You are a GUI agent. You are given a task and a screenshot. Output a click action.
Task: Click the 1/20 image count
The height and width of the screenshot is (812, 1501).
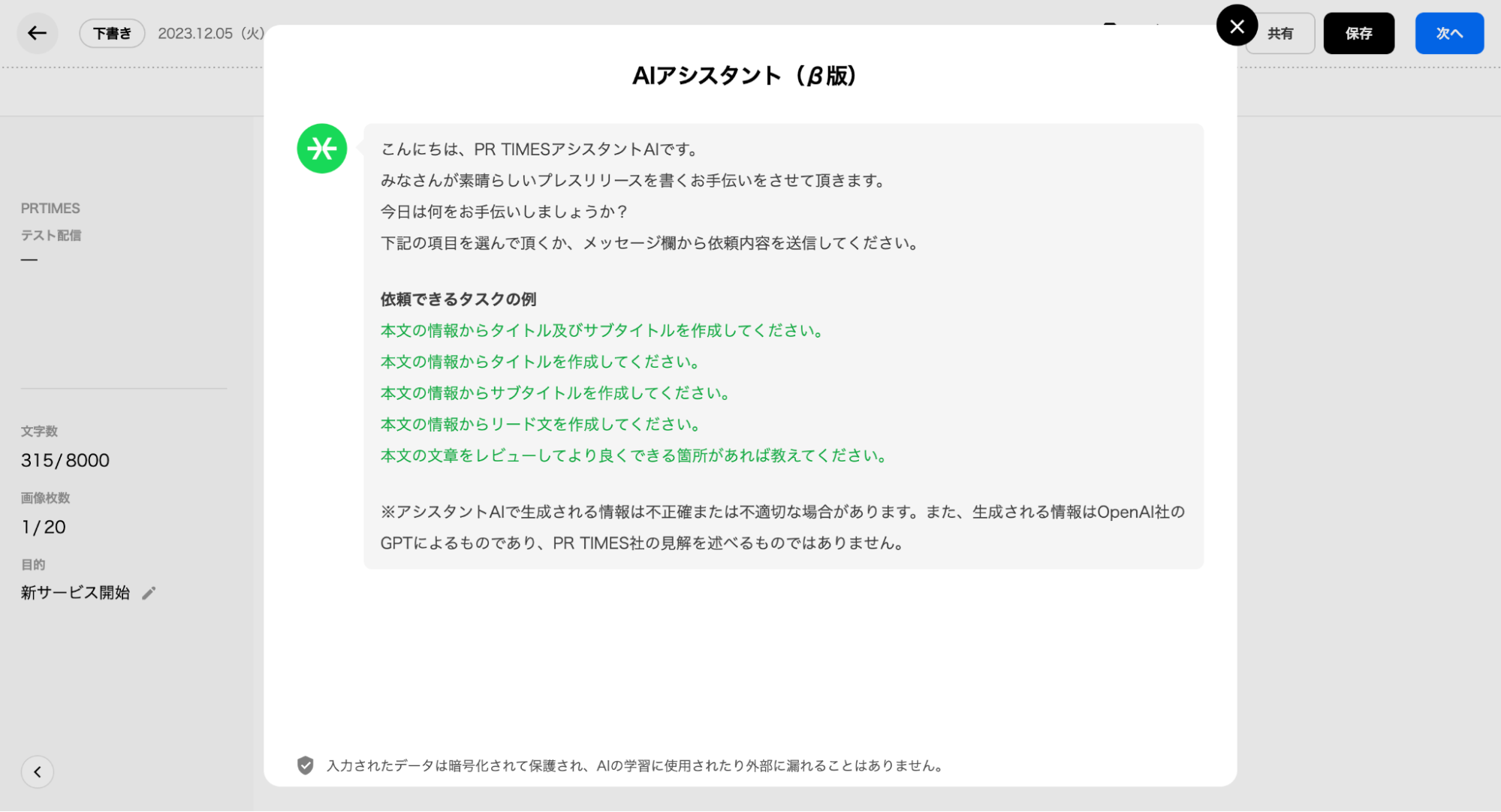tap(44, 527)
